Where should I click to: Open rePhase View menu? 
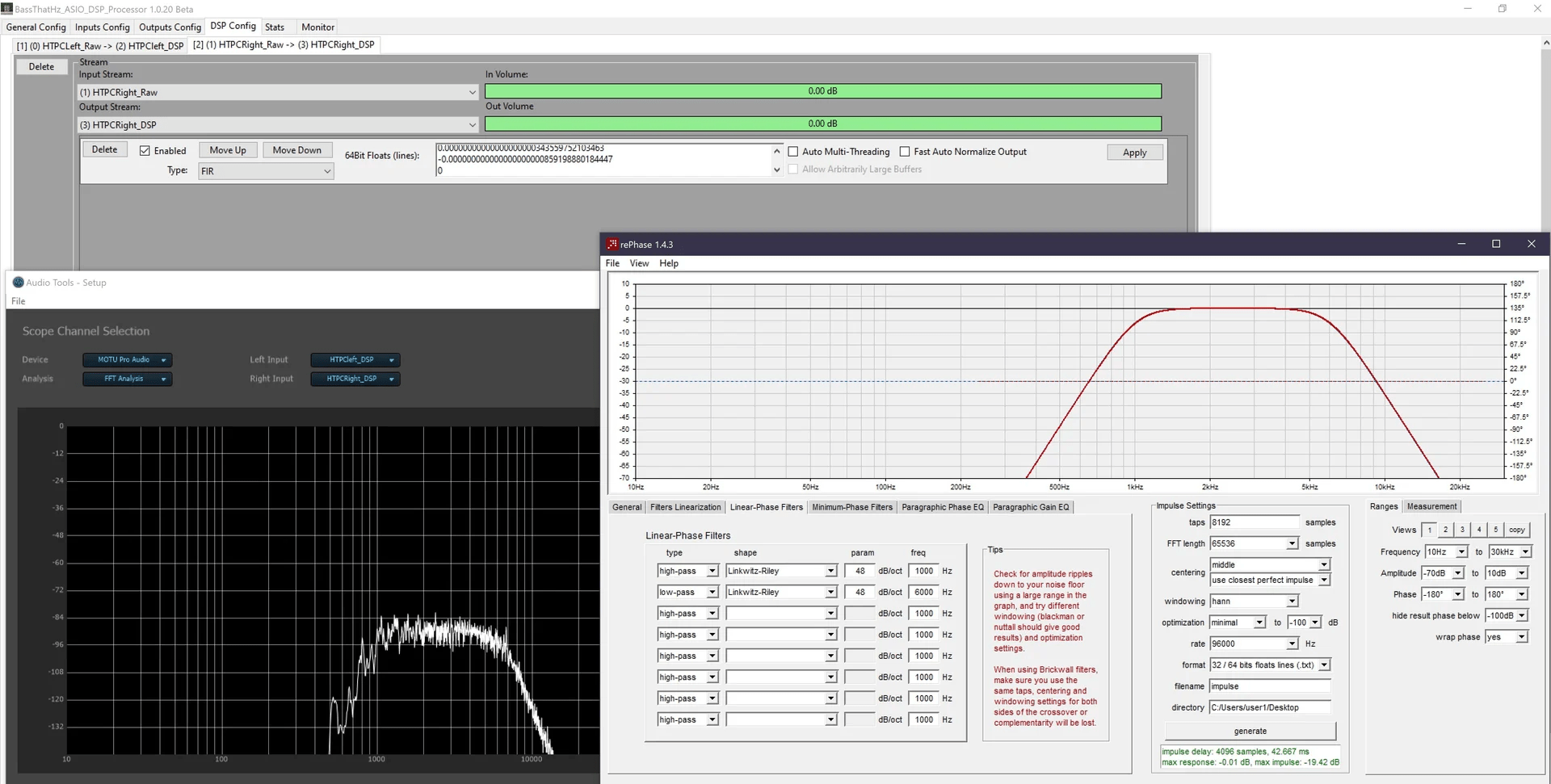(x=639, y=263)
